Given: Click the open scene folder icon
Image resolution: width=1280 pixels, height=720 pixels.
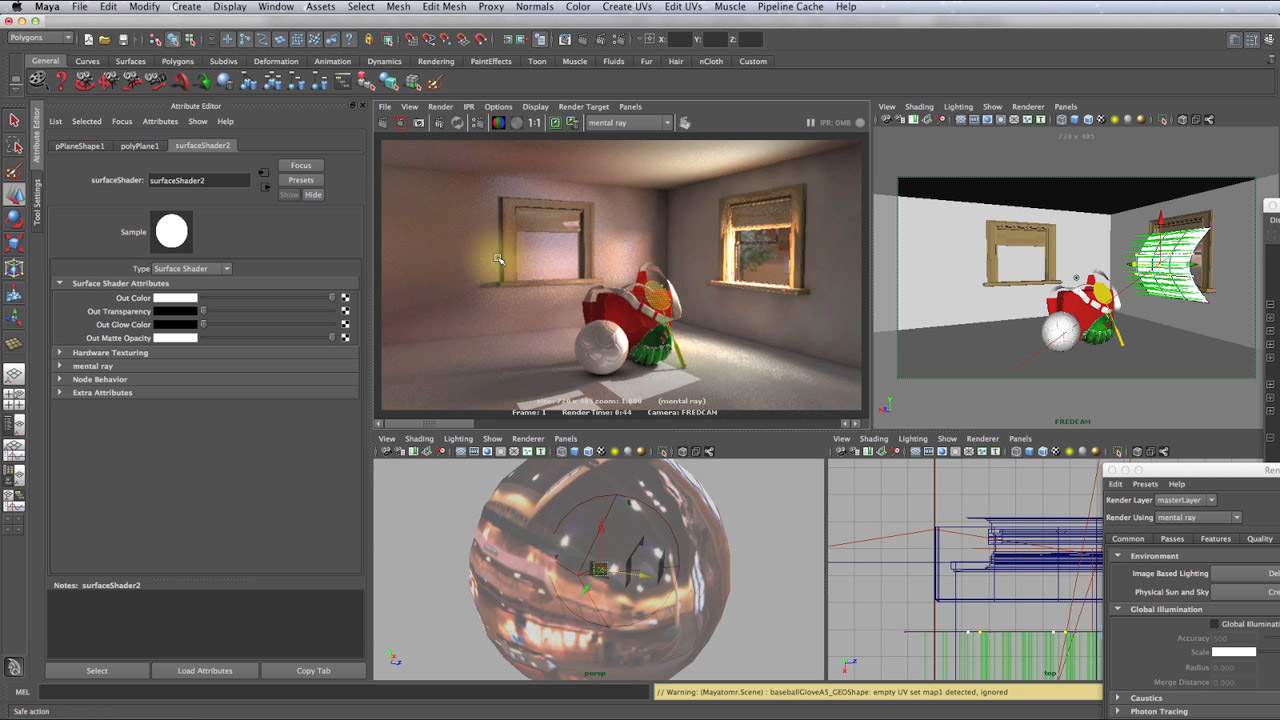Looking at the screenshot, I should tap(104, 39).
